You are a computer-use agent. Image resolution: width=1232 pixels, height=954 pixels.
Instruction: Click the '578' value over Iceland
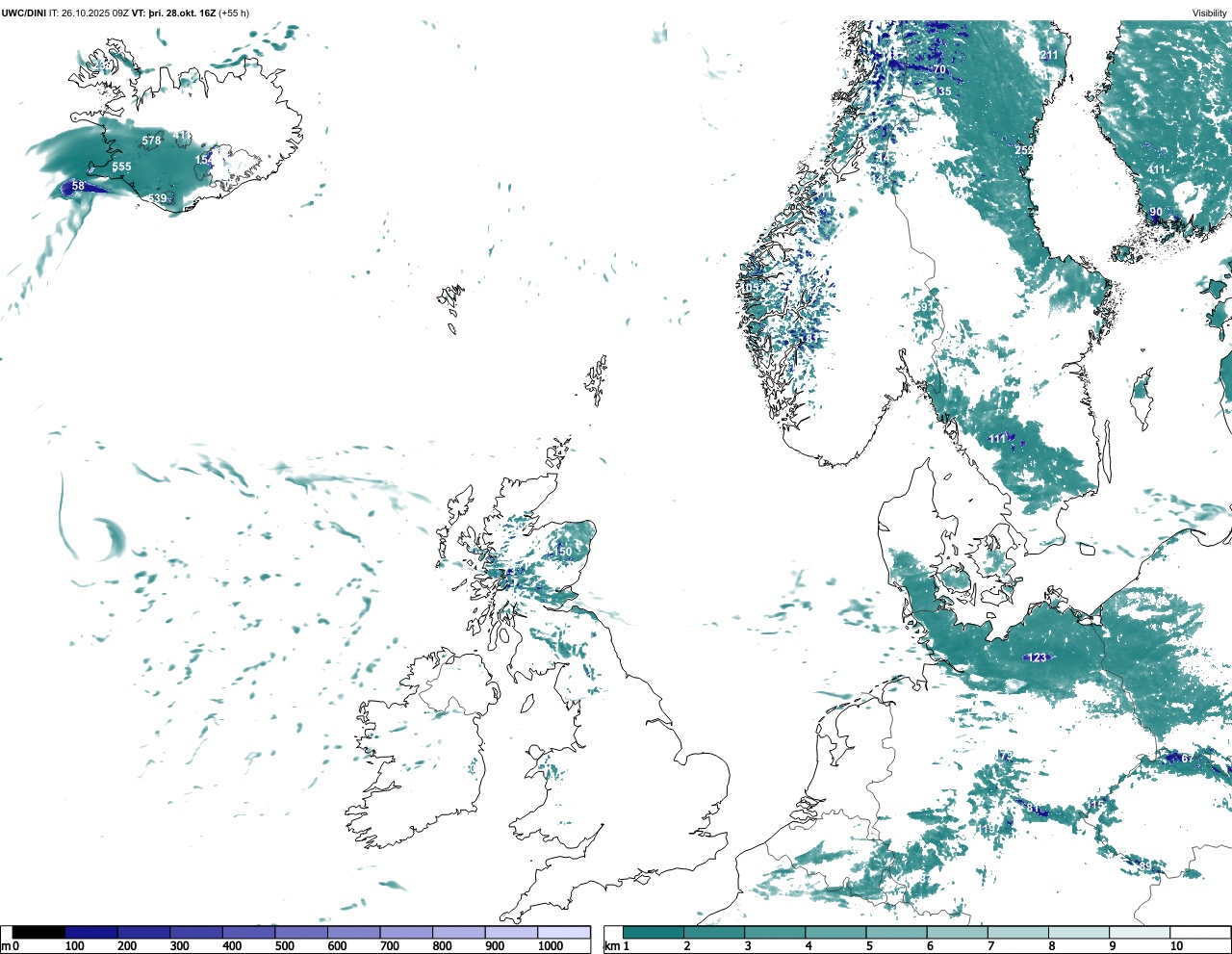point(151,141)
